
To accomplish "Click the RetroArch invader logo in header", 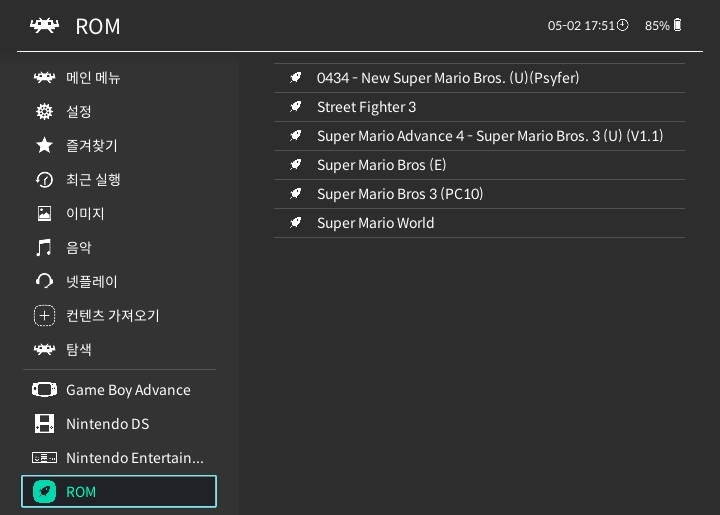I will [x=45, y=26].
